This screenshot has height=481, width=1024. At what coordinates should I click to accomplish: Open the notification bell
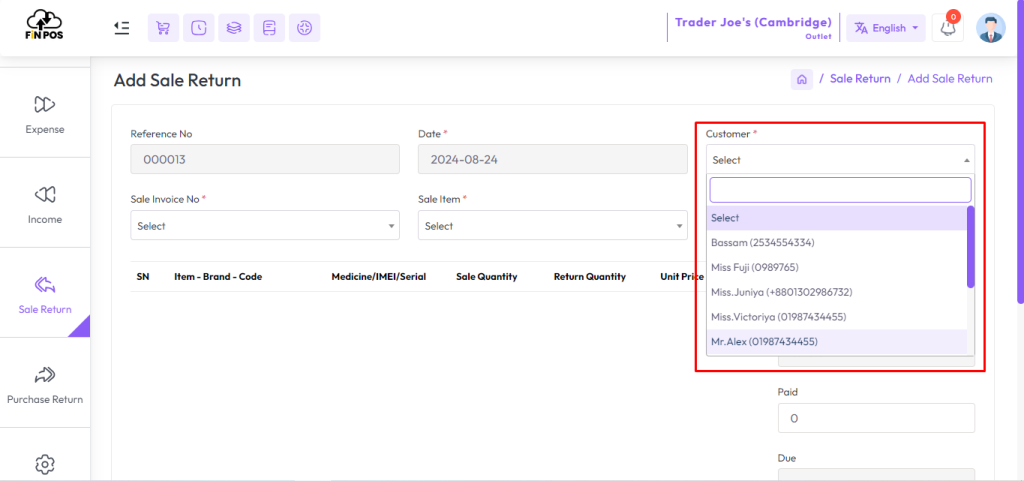[948, 27]
